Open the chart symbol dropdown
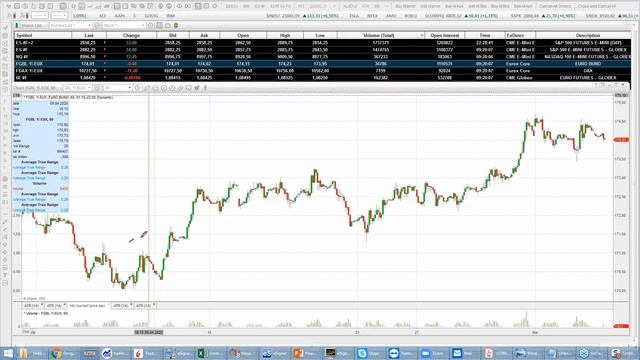This screenshot has width=640, height=360. pos(77,88)
